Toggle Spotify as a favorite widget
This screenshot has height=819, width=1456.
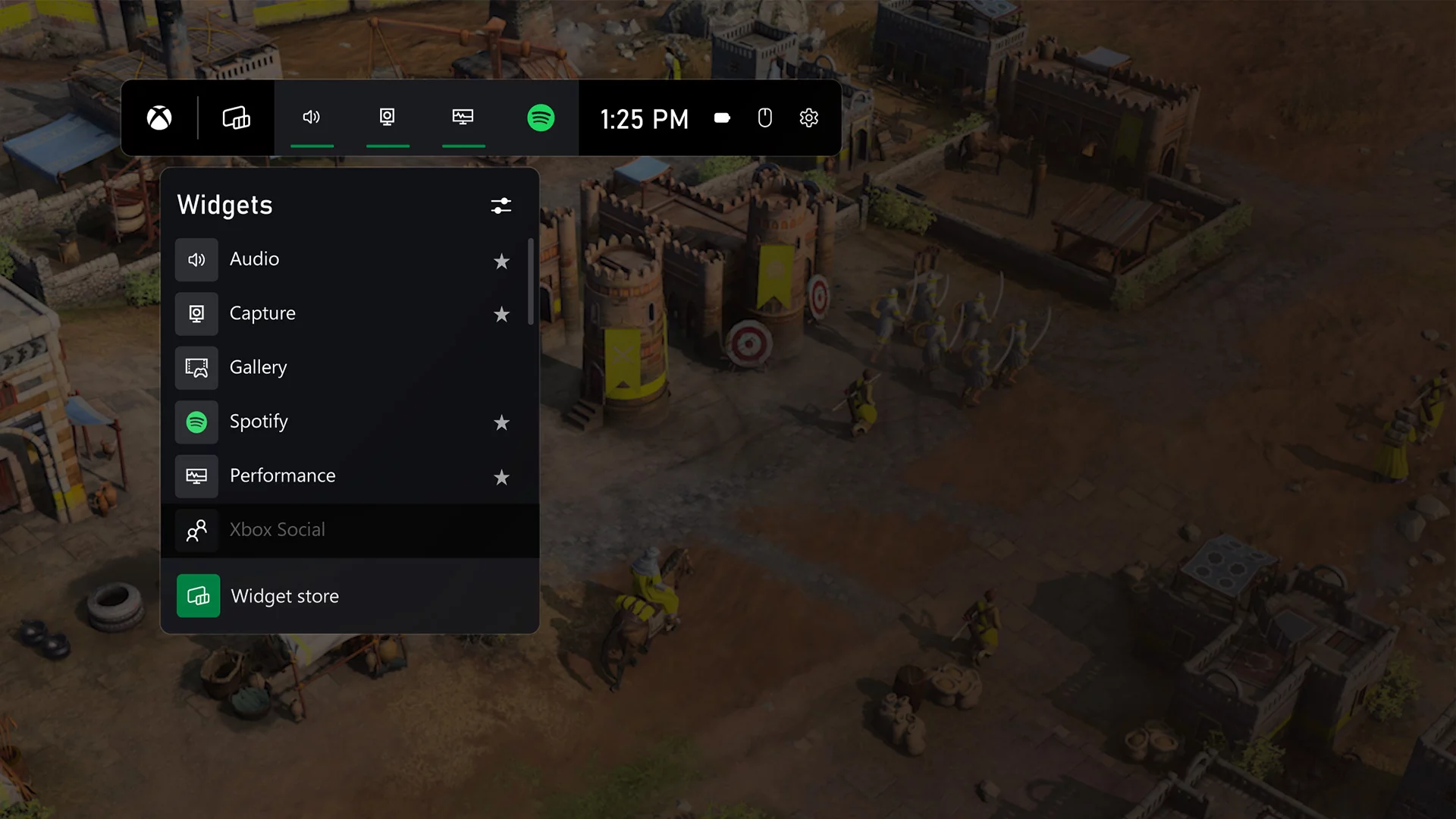pos(501,422)
